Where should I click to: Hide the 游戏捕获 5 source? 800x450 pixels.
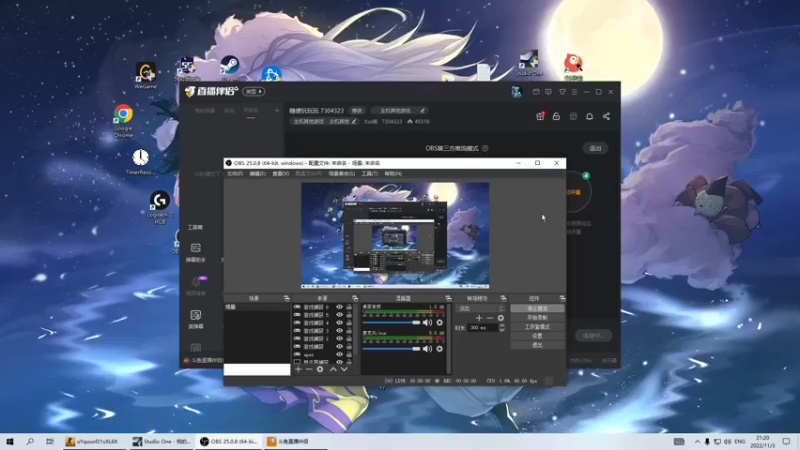(x=339, y=315)
